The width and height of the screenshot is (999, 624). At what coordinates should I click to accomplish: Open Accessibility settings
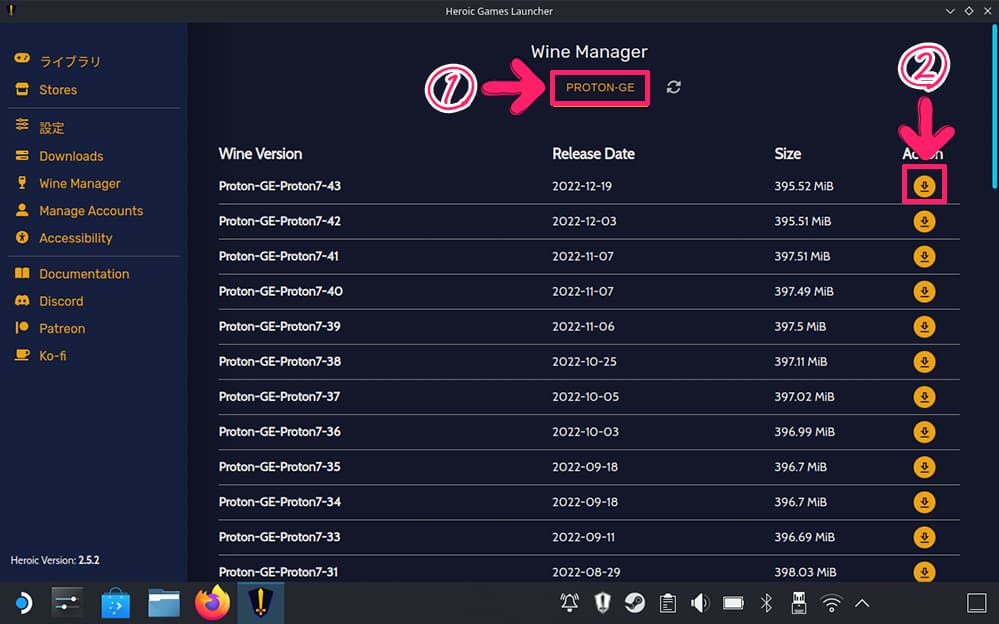64,238
